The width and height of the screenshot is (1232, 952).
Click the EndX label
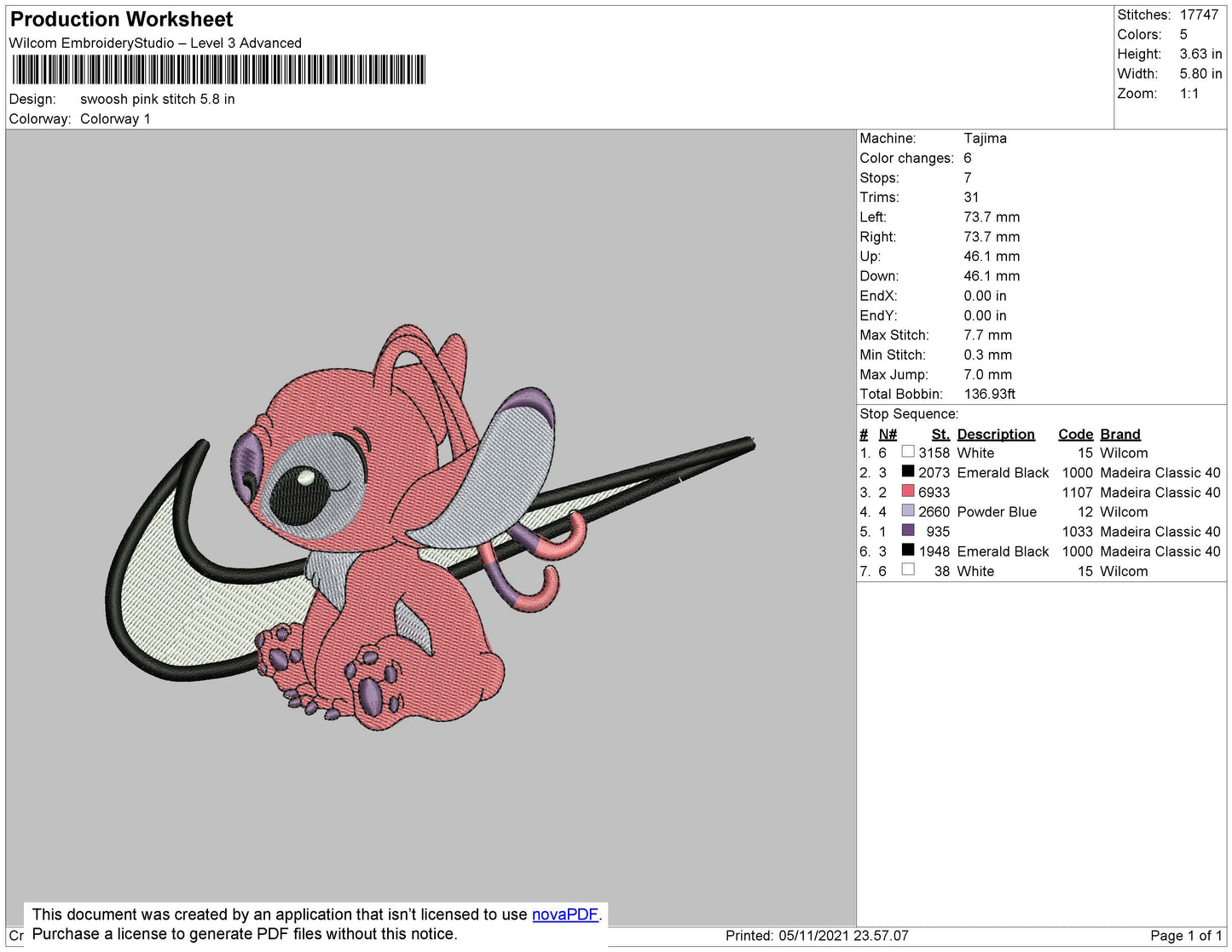tap(878, 296)
